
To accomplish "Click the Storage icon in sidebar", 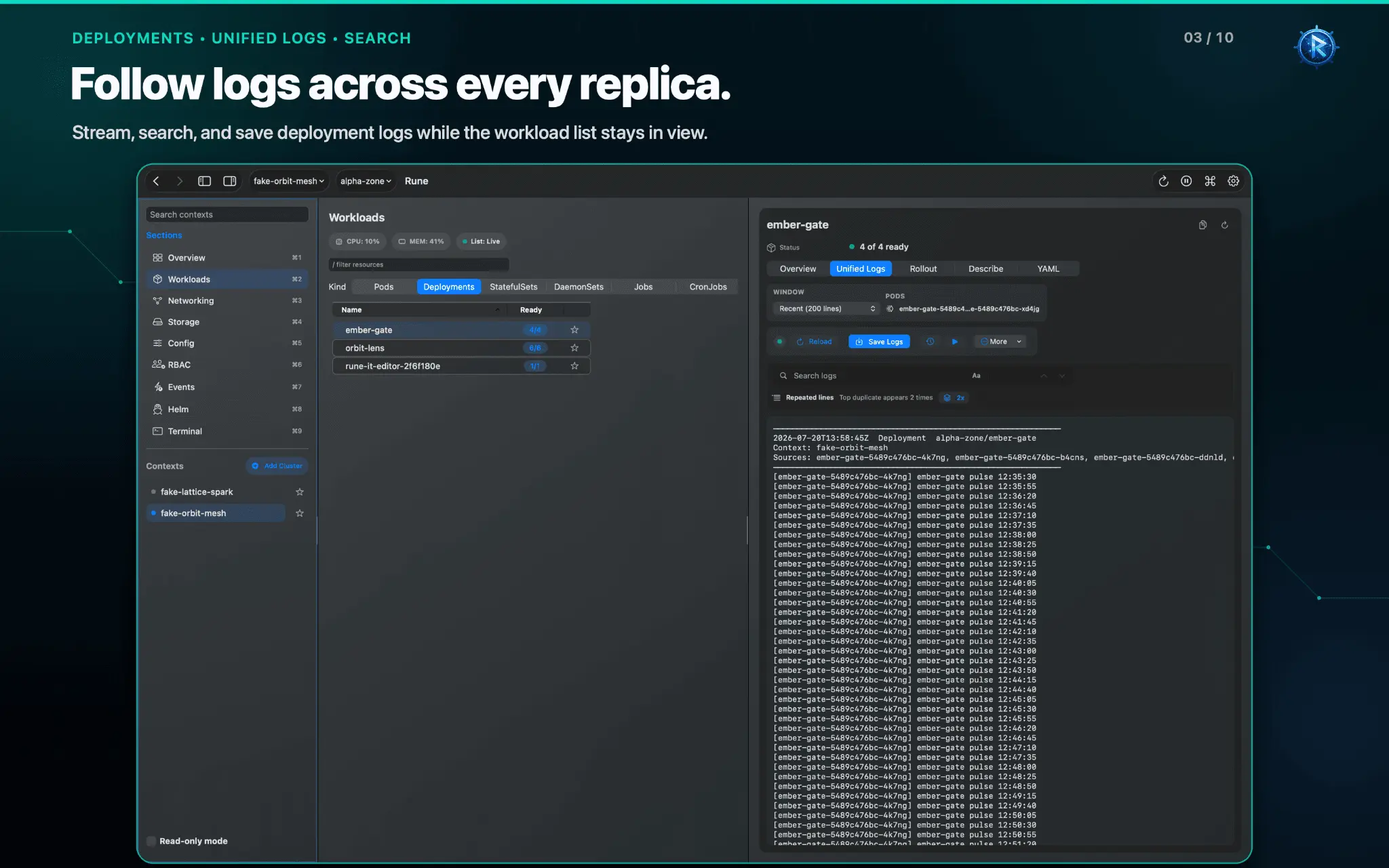I will coord(157,322).
